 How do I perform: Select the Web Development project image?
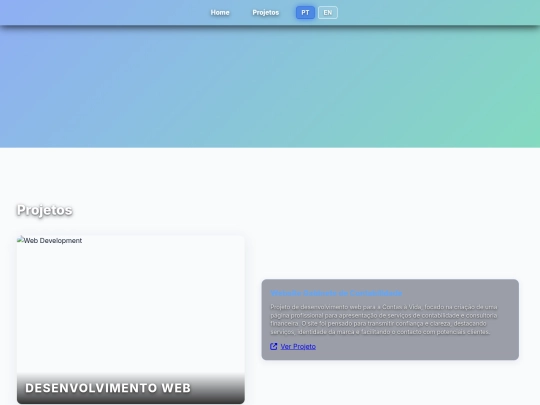pos(131,319)
